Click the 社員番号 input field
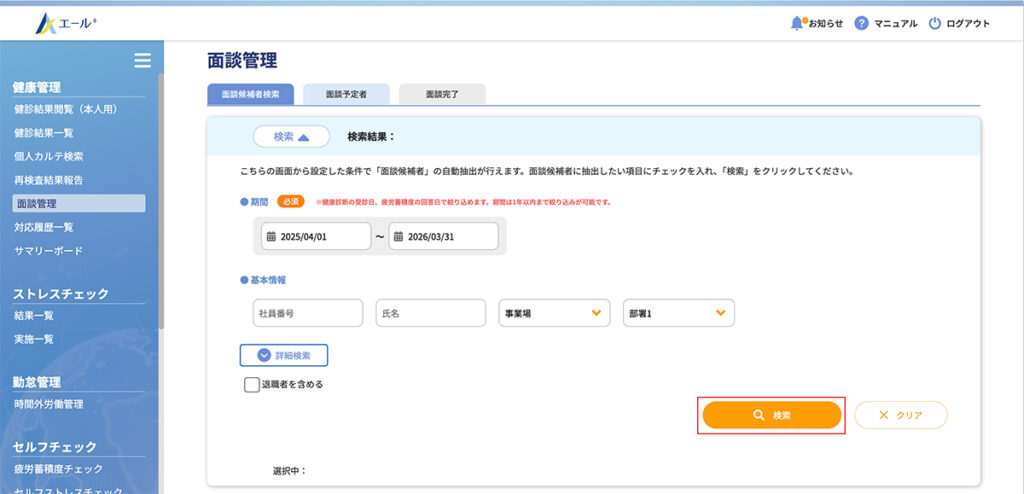The image size is (1024, 494). pyautogui.click(x=307, y=313)
